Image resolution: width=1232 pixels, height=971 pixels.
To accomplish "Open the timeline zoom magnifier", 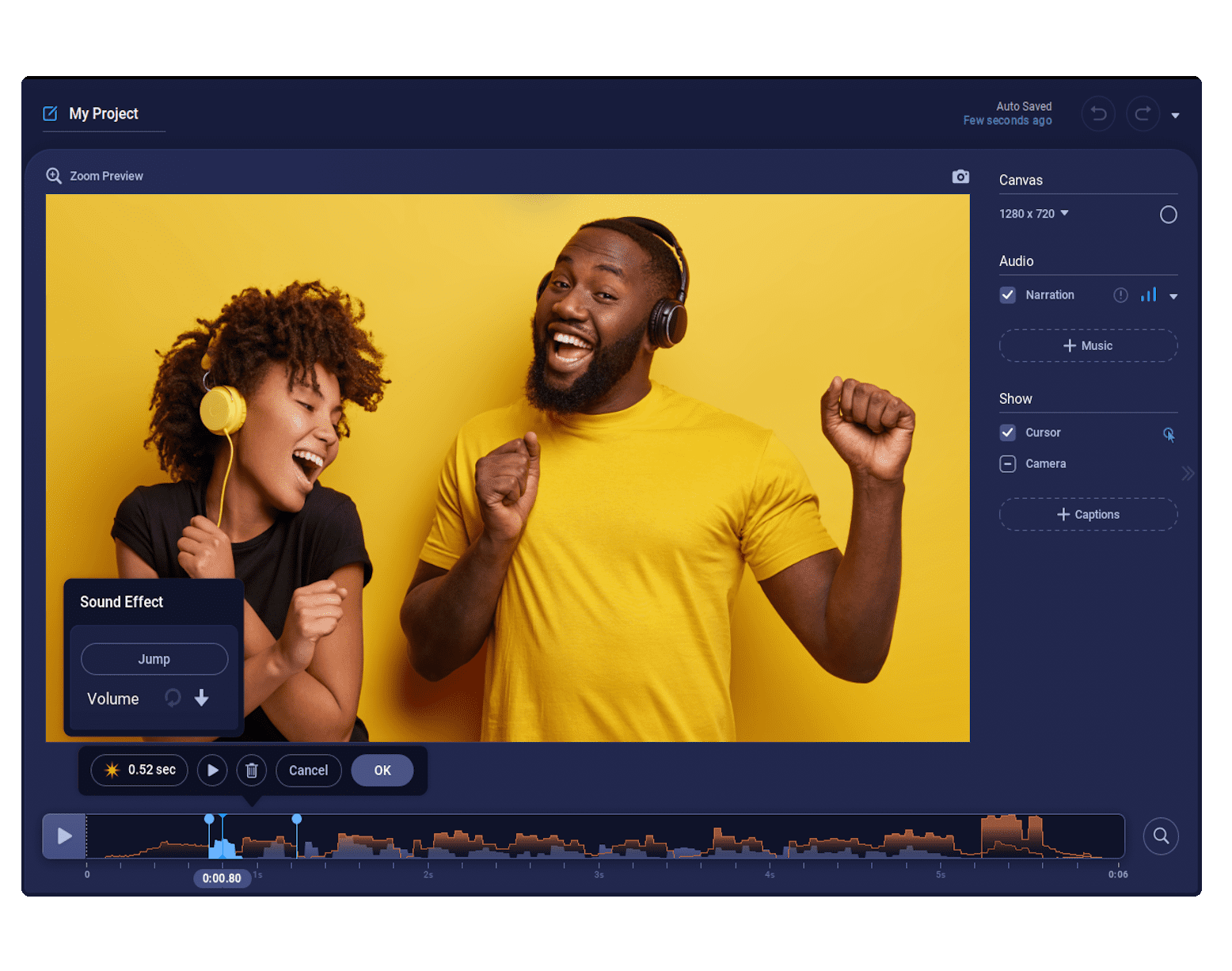I will (x=1161, y=836).
